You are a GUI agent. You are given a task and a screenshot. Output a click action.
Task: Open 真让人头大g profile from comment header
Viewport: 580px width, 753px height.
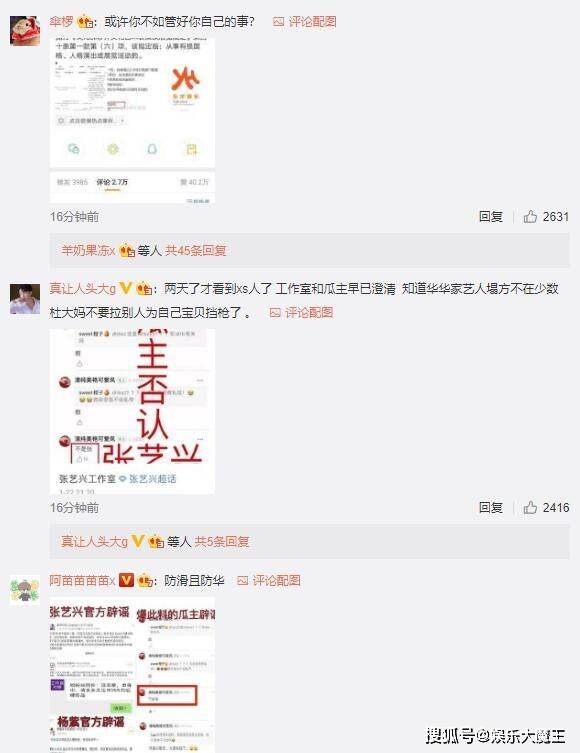click(83, 289)
